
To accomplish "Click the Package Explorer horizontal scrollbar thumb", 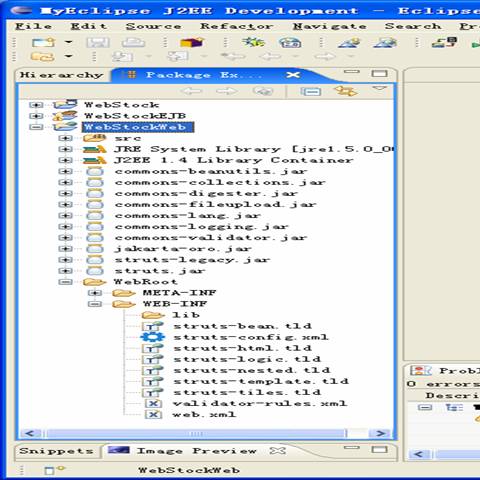I will (x=196, y=434).
